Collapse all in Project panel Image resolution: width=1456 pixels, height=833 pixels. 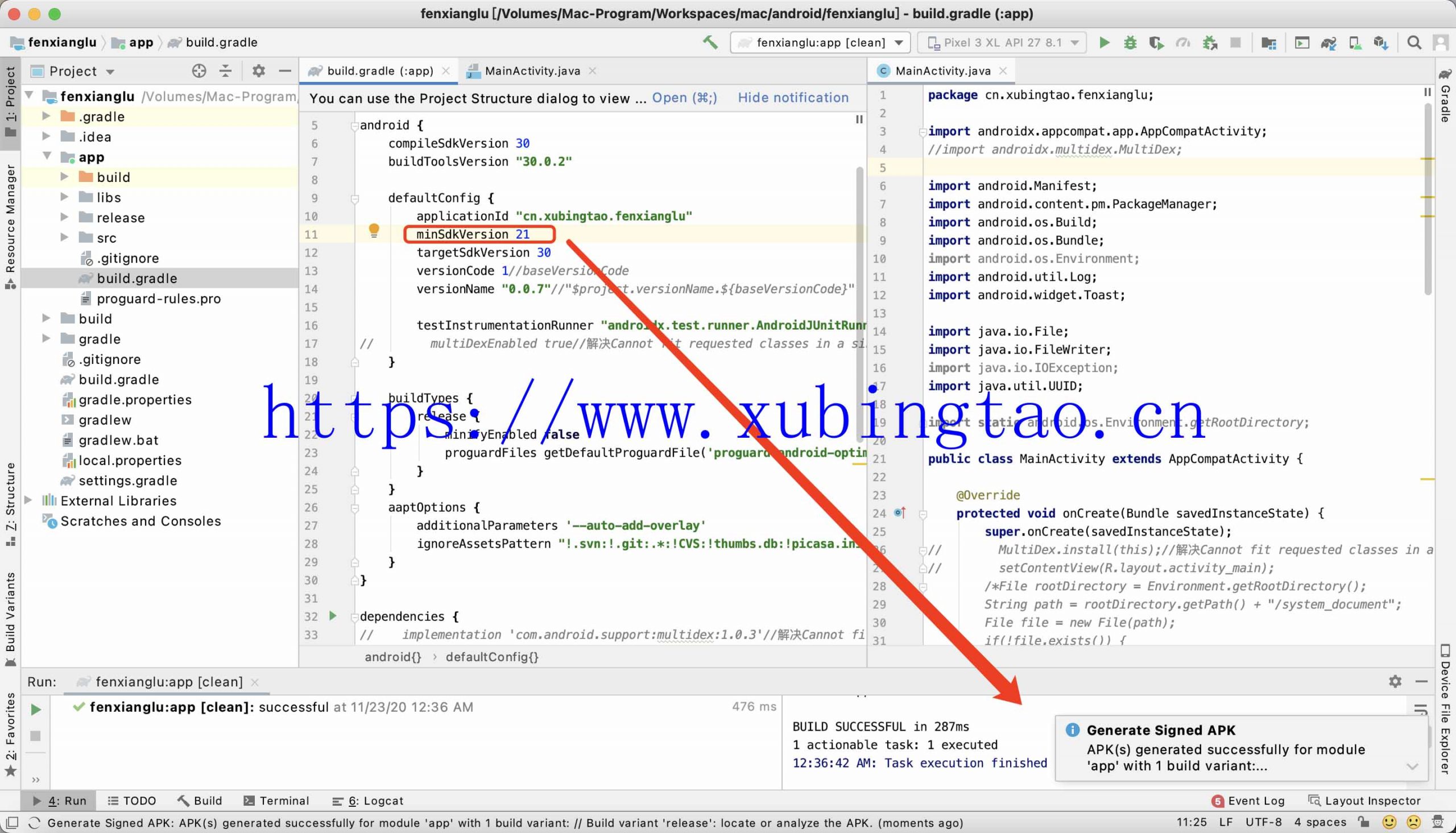point(225,71)
